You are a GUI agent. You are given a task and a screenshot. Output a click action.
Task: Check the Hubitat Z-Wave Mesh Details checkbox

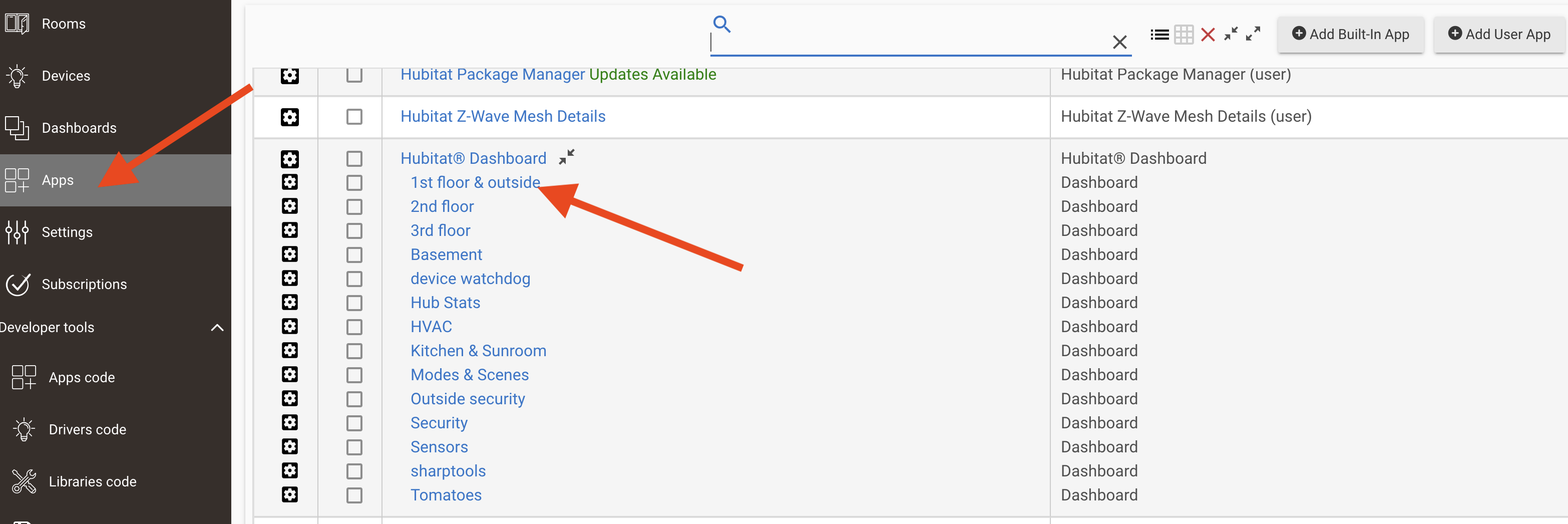pyautogui.click(x=354, y=117)
